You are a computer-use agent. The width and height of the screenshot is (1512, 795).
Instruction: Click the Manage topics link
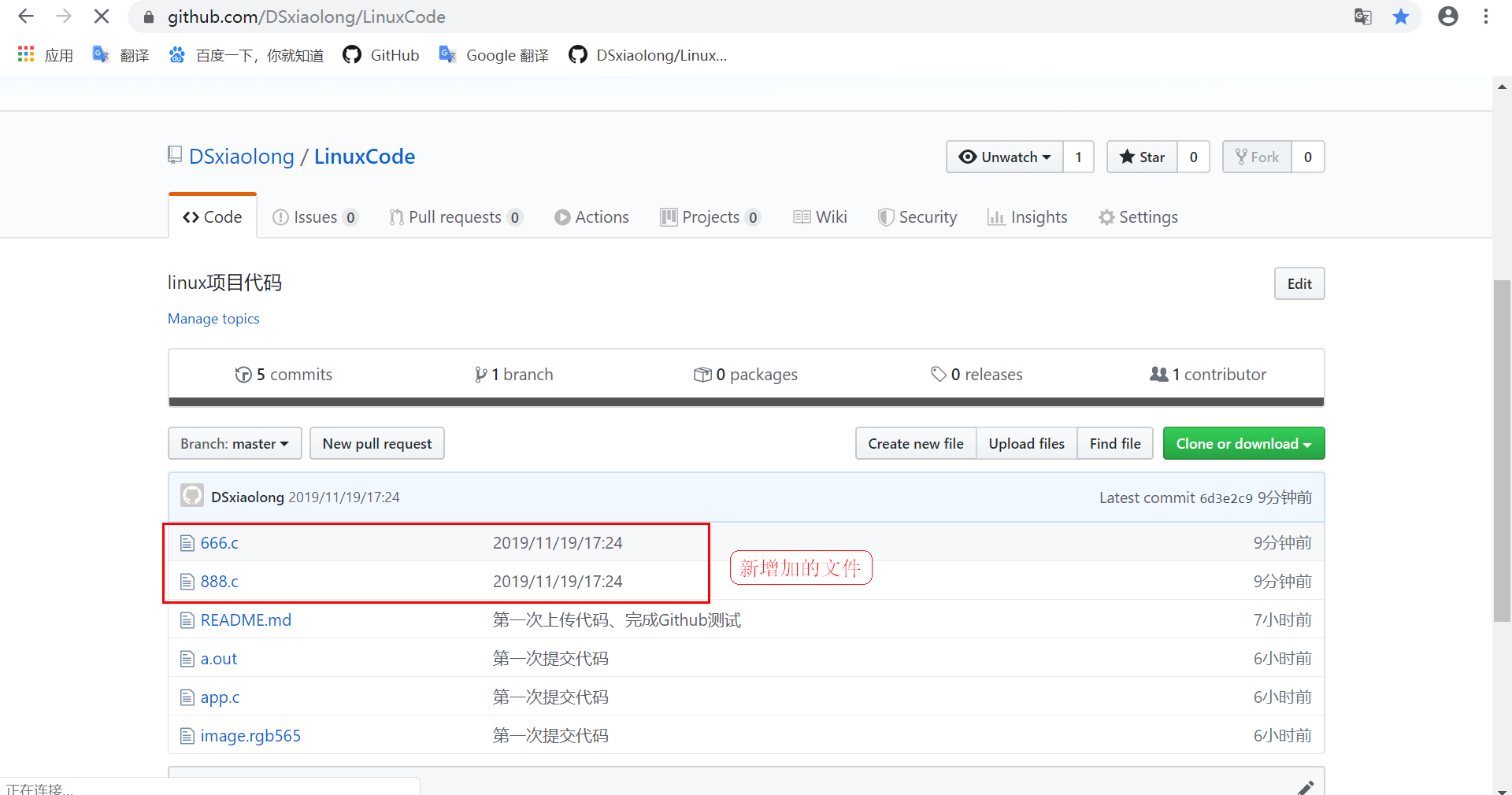pyautogui.click(x=213, y=319)
